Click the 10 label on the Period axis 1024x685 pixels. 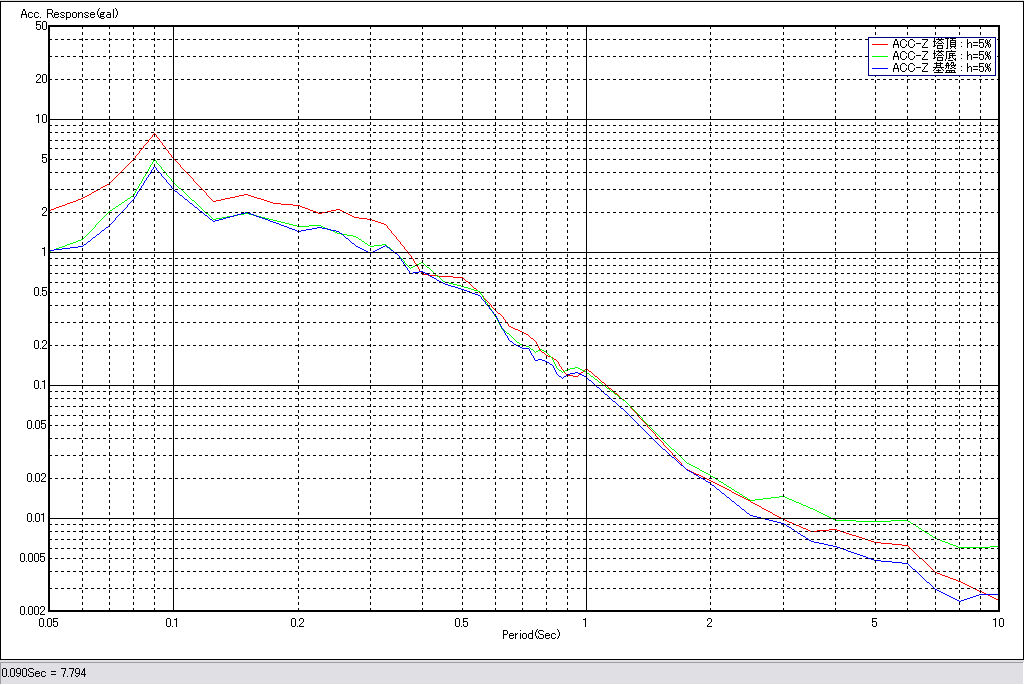[x=996, y=623]
